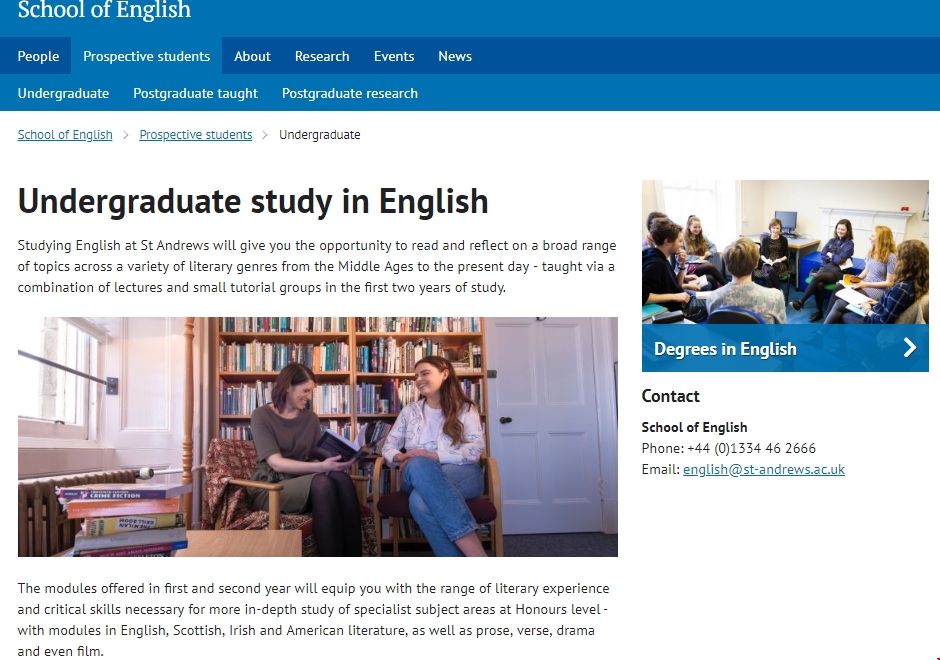Select the Undergraduate sub-navigation tab
The image size is (940, 660).
tap(63, 93)
